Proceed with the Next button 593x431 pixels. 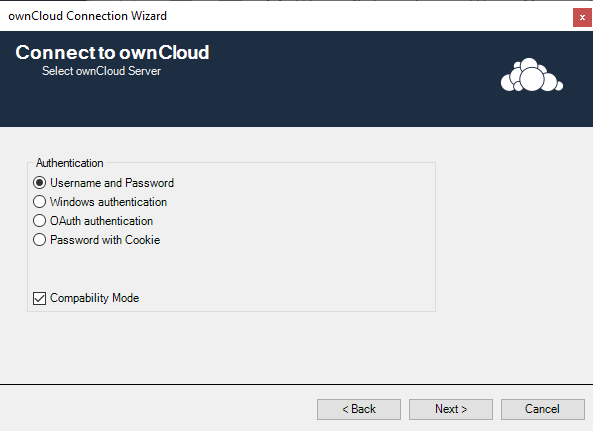coord(451,409)
